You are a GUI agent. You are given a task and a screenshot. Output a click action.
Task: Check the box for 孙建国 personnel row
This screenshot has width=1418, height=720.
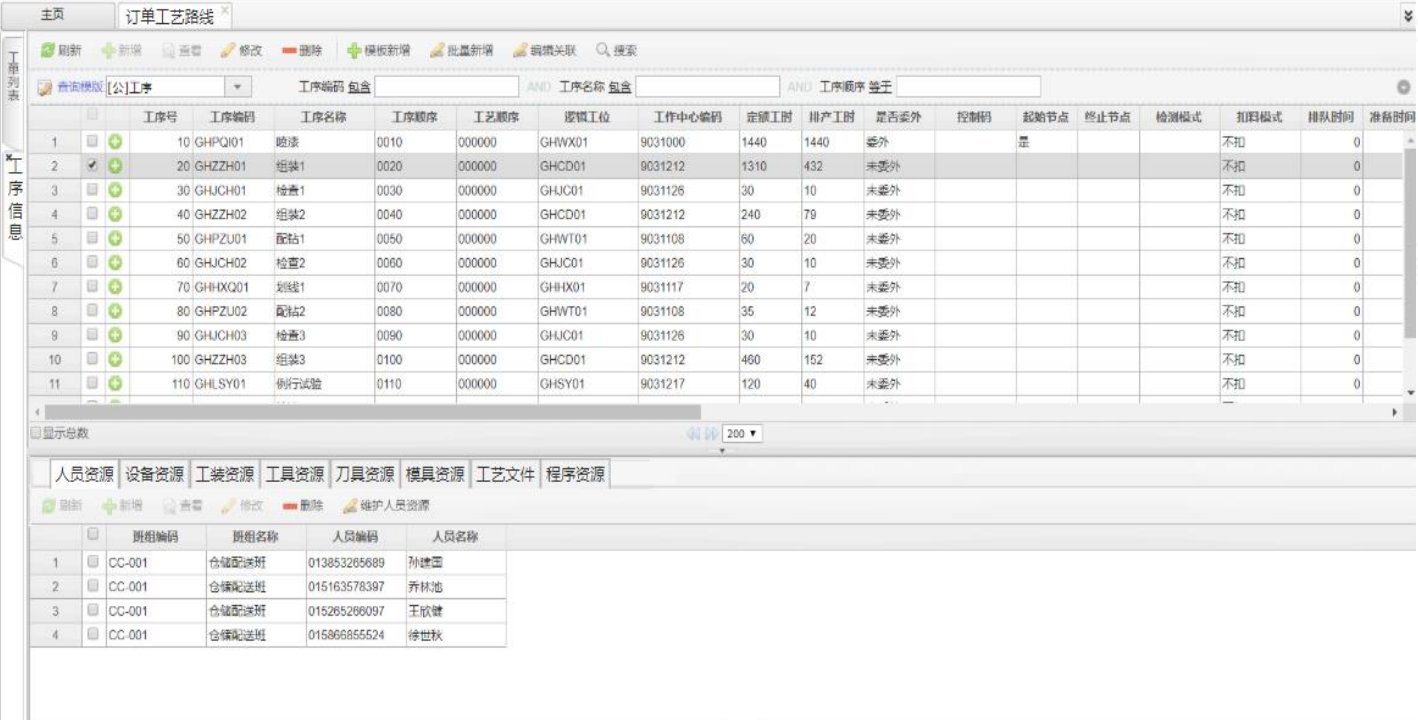tap(92, 562)
